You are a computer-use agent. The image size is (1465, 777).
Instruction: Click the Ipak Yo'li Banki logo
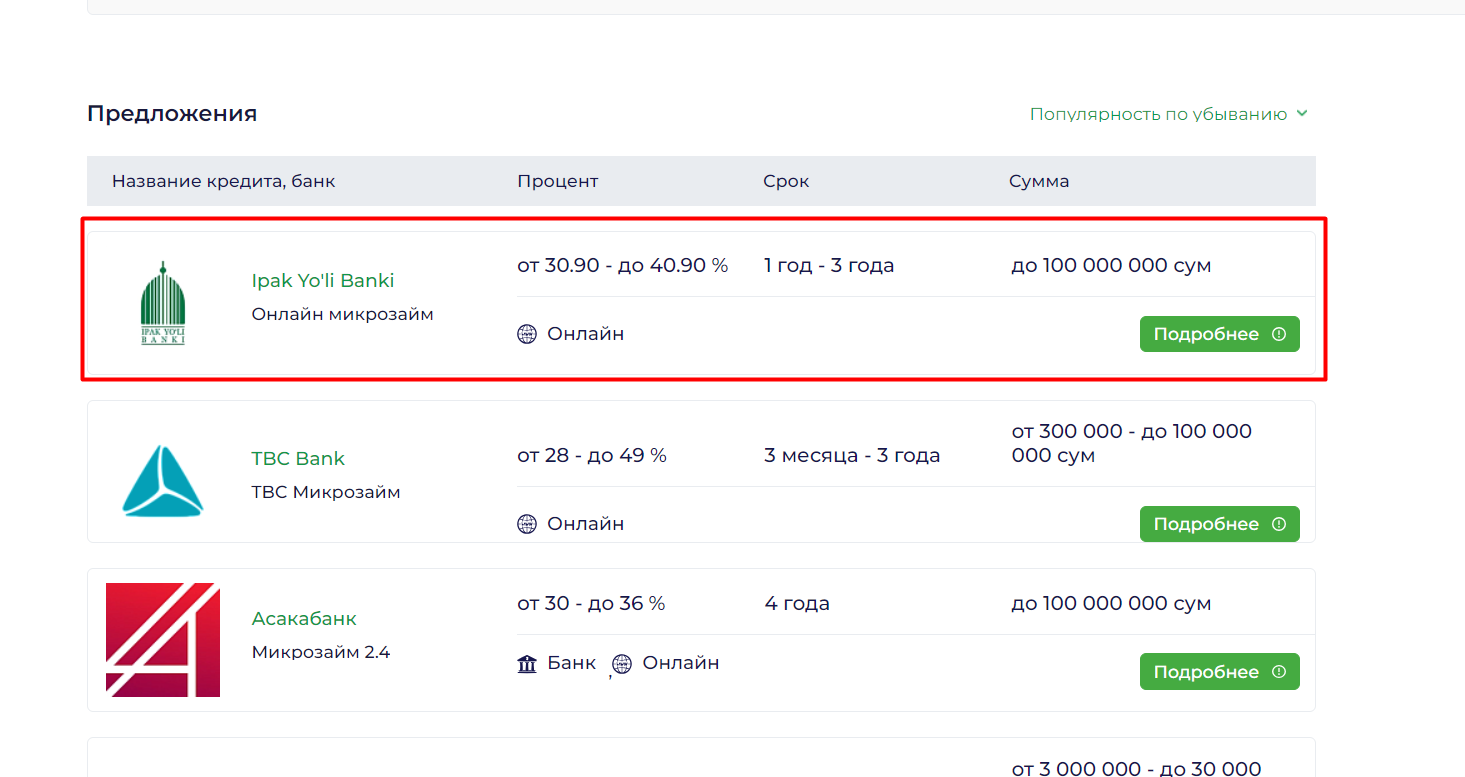[163, 303]
